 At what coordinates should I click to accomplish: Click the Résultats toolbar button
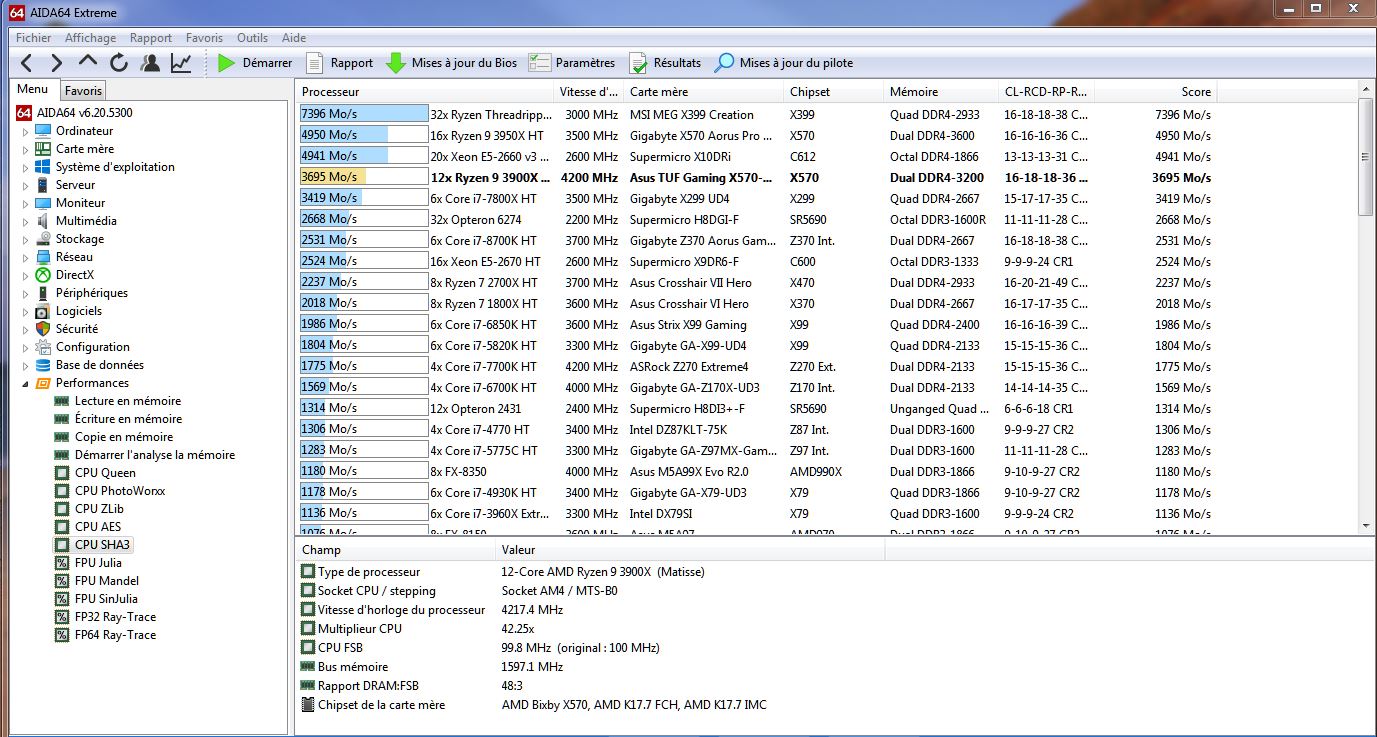pyautogui.click(x=665, y=63)
